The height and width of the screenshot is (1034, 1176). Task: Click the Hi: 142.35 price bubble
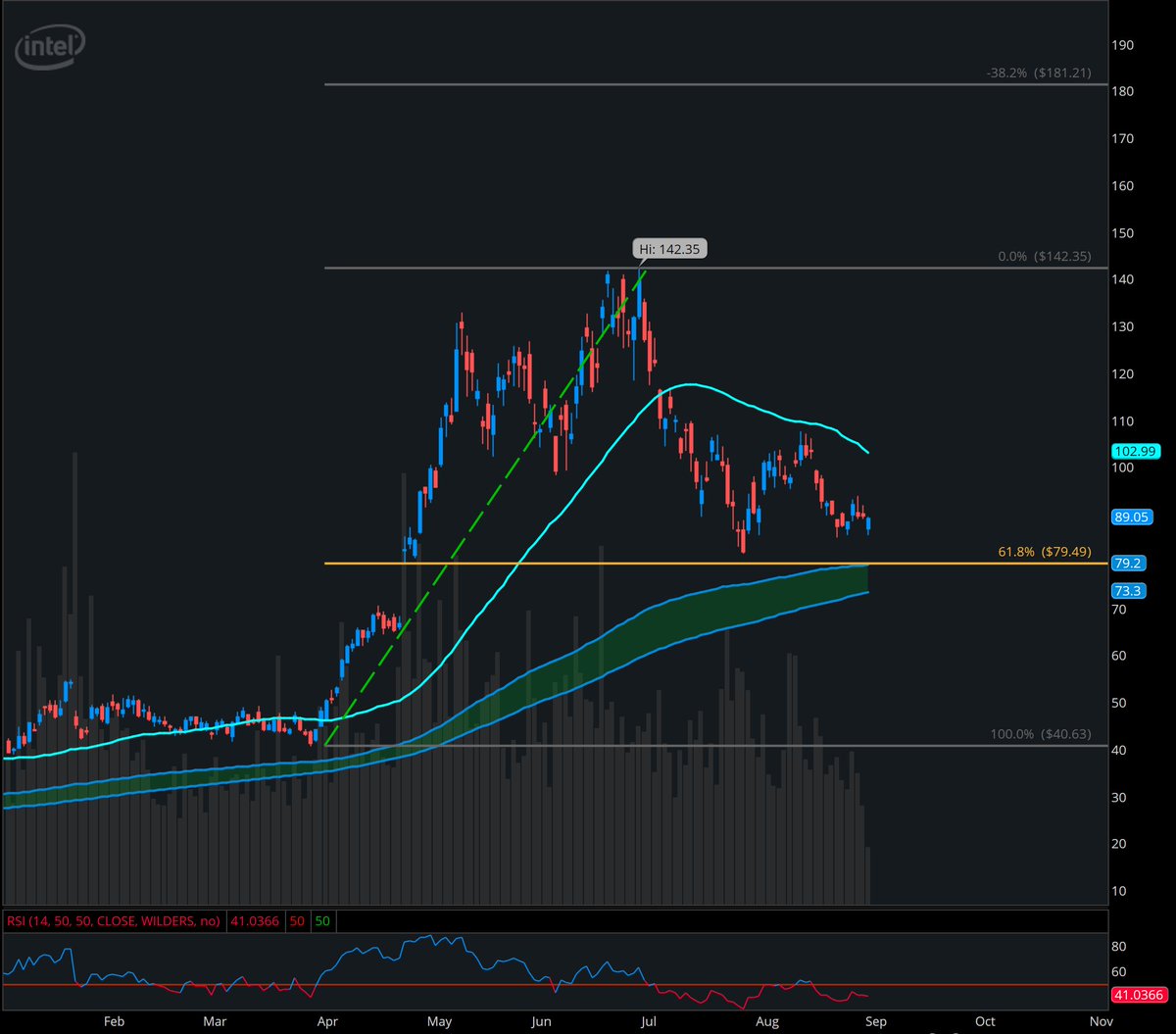(668, 250)
